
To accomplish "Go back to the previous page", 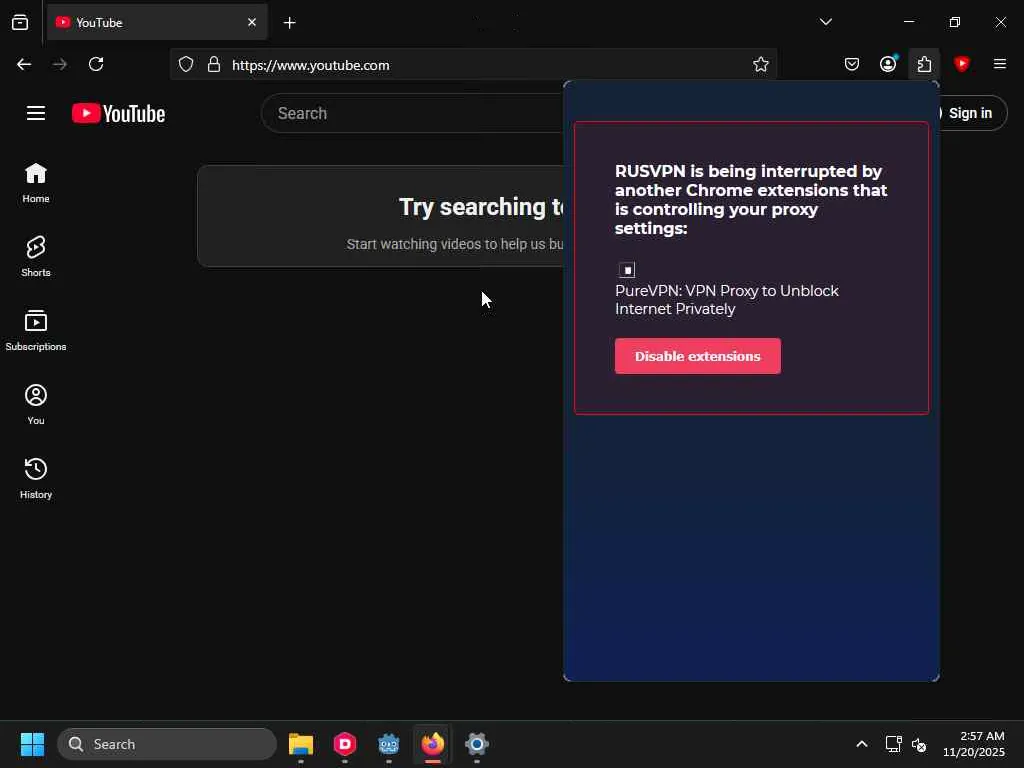I will [x=24, y=64].
